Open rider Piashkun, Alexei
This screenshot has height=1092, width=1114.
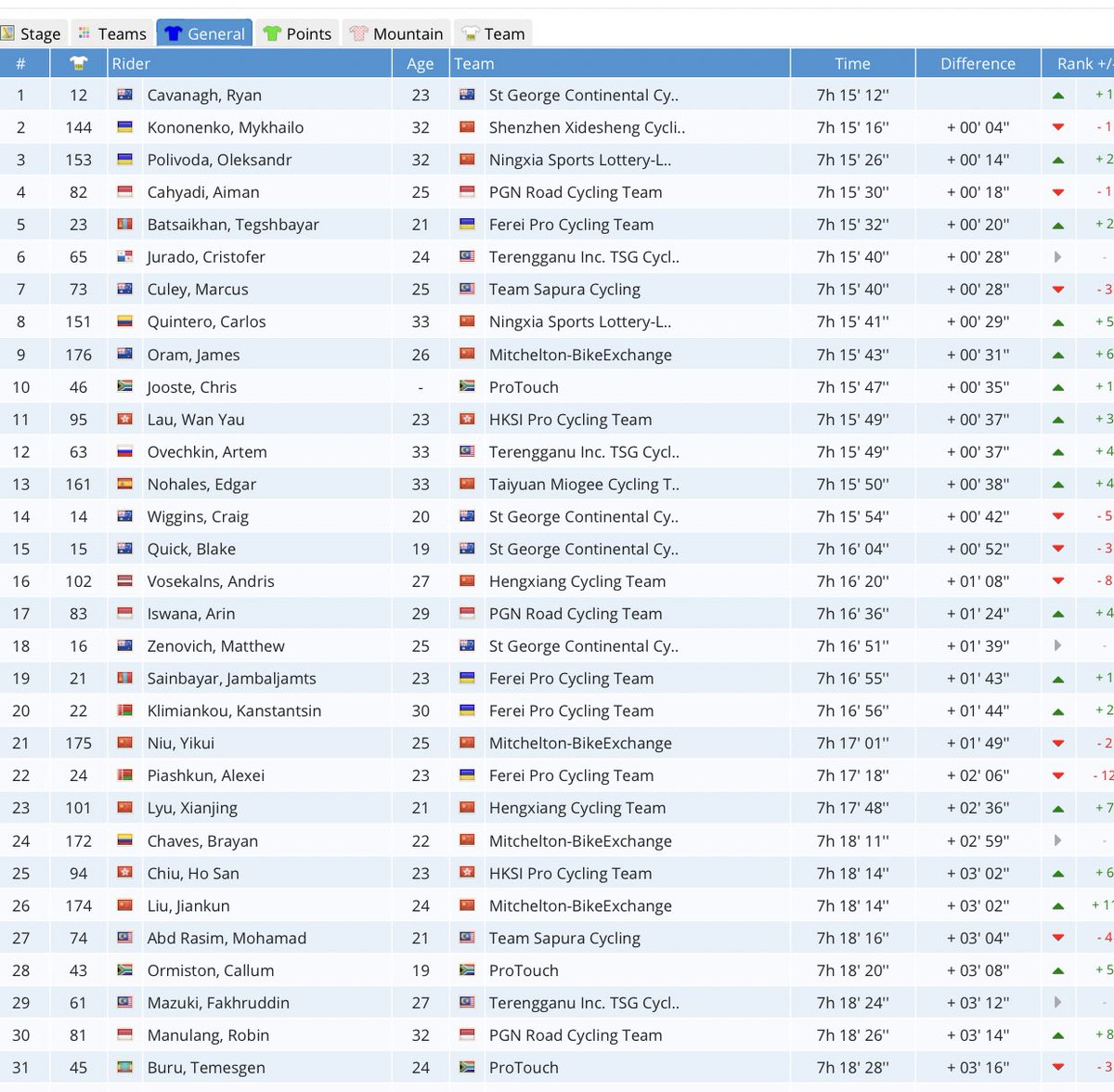point(205,775)
